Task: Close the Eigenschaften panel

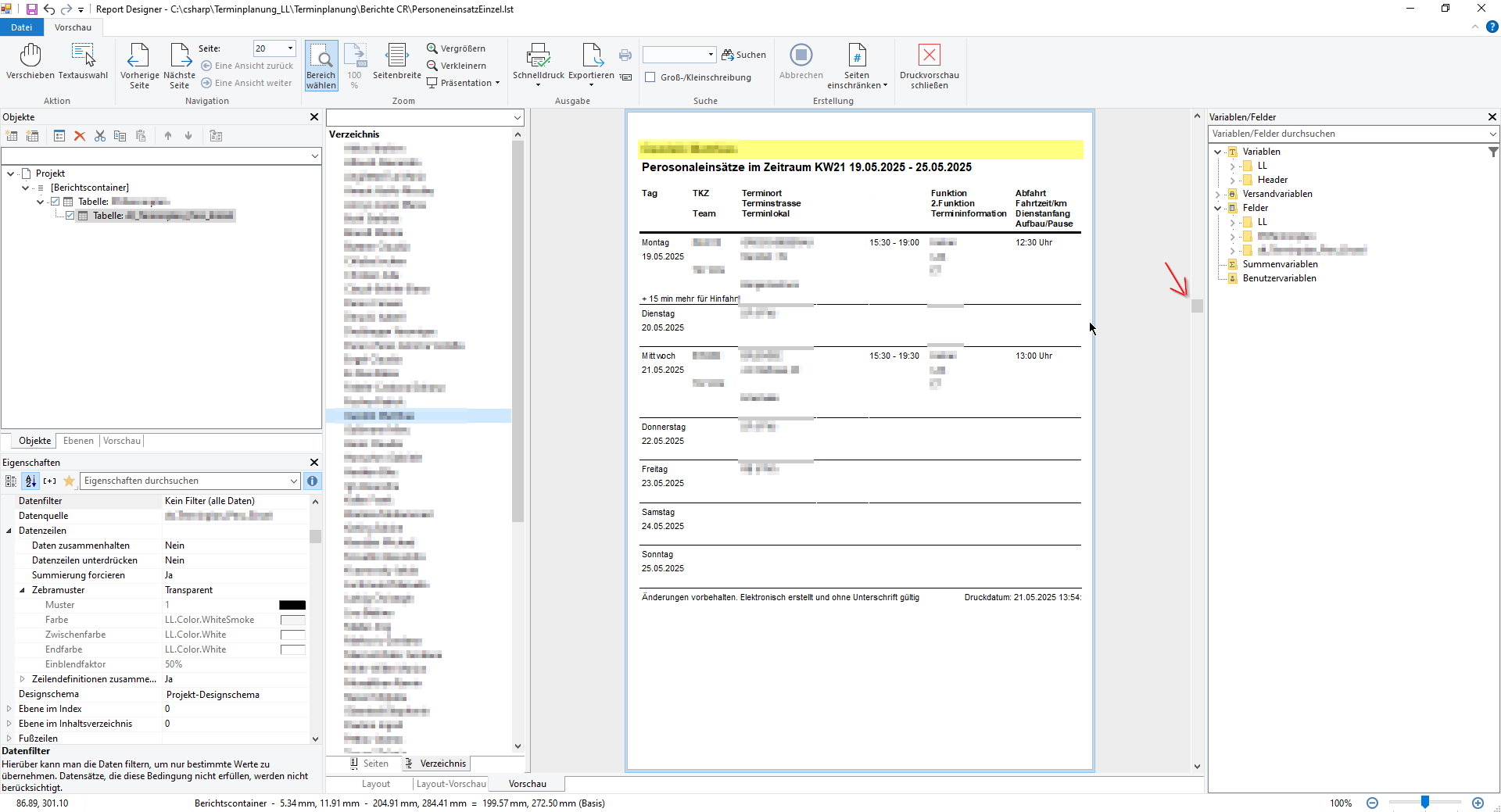Action: click(314, 463)
